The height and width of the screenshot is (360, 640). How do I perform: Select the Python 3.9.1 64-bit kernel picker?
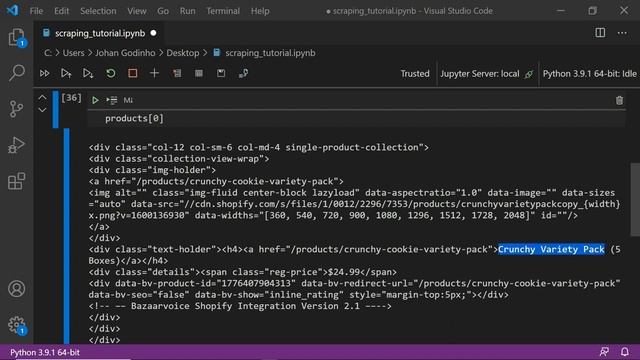click(589, 74)
